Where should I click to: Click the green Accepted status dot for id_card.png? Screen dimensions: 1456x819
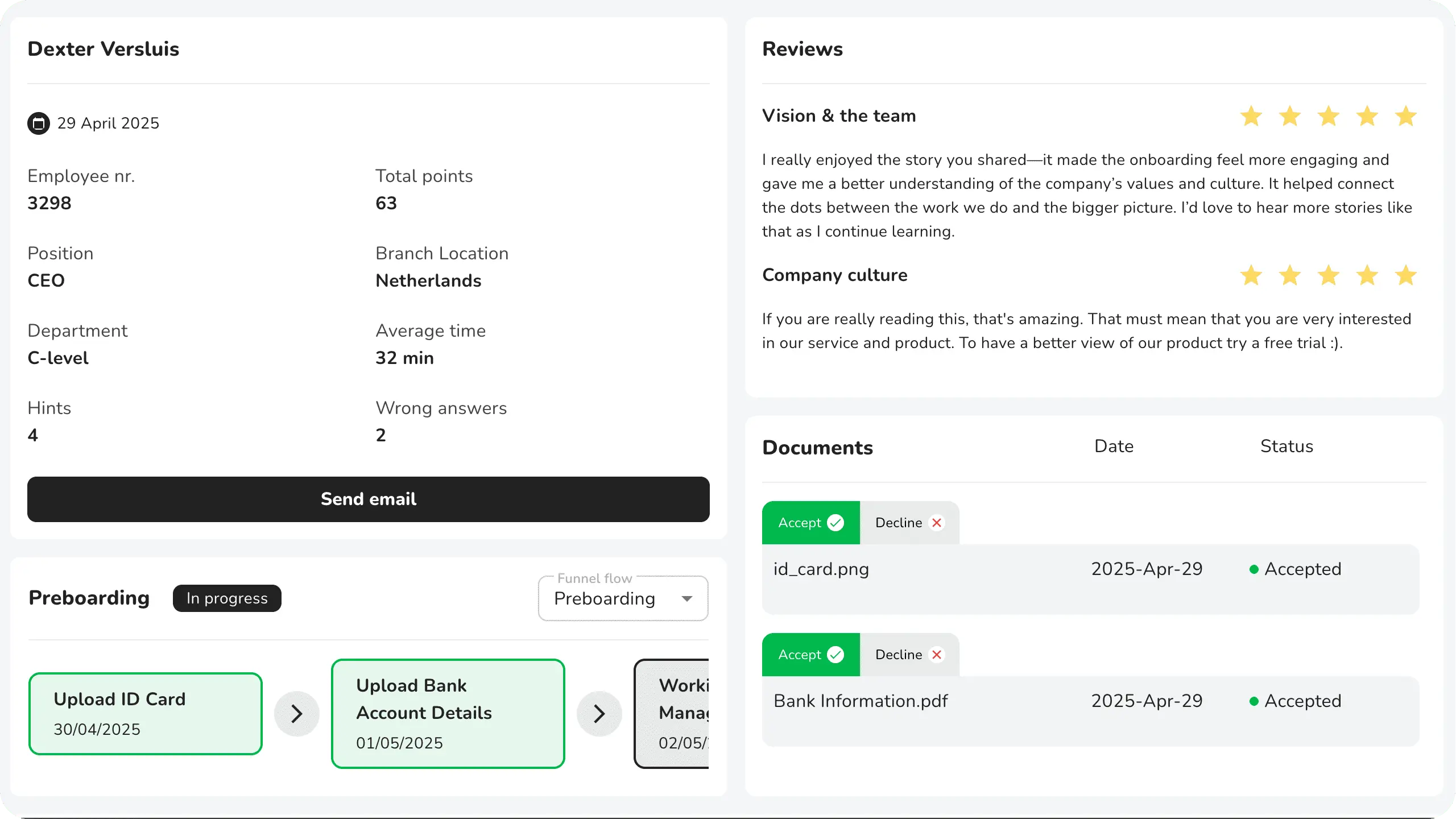(x=1254, y=569)
